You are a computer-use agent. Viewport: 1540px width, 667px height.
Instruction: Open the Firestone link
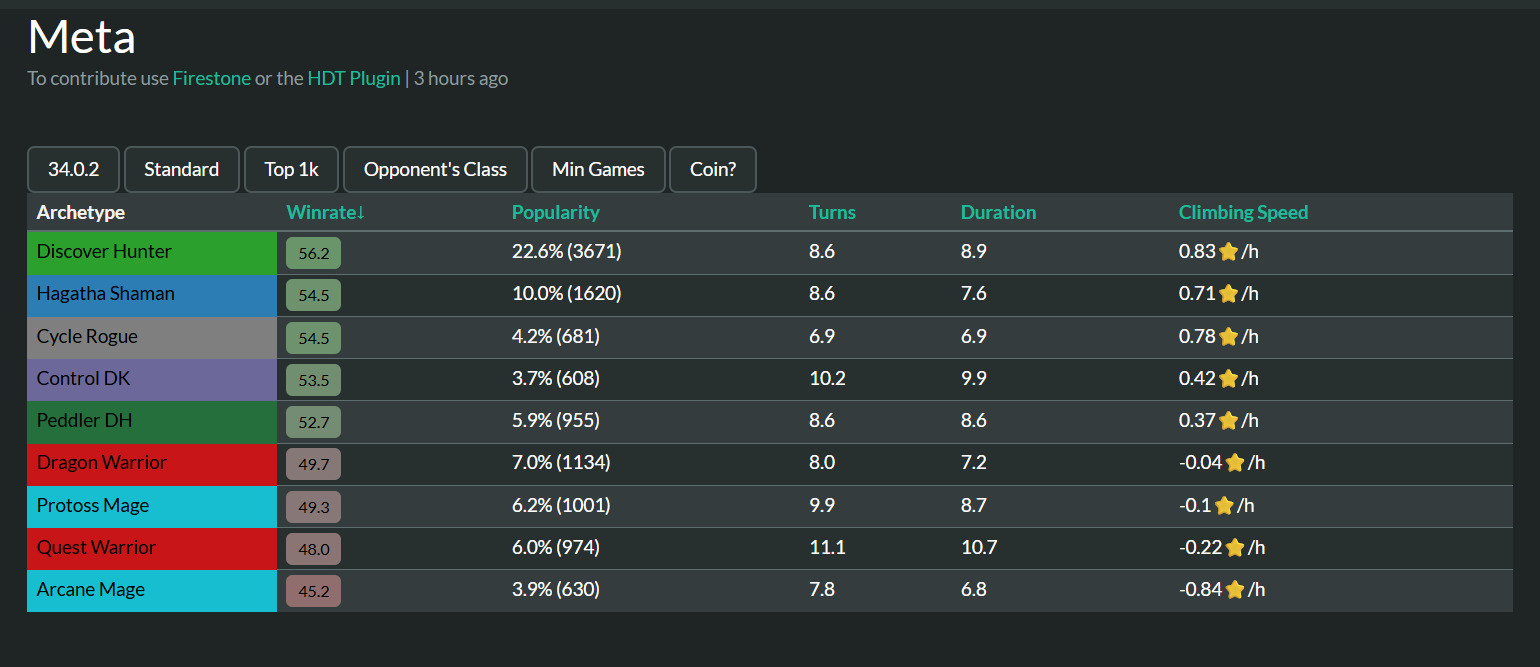(x=211, y=78)
